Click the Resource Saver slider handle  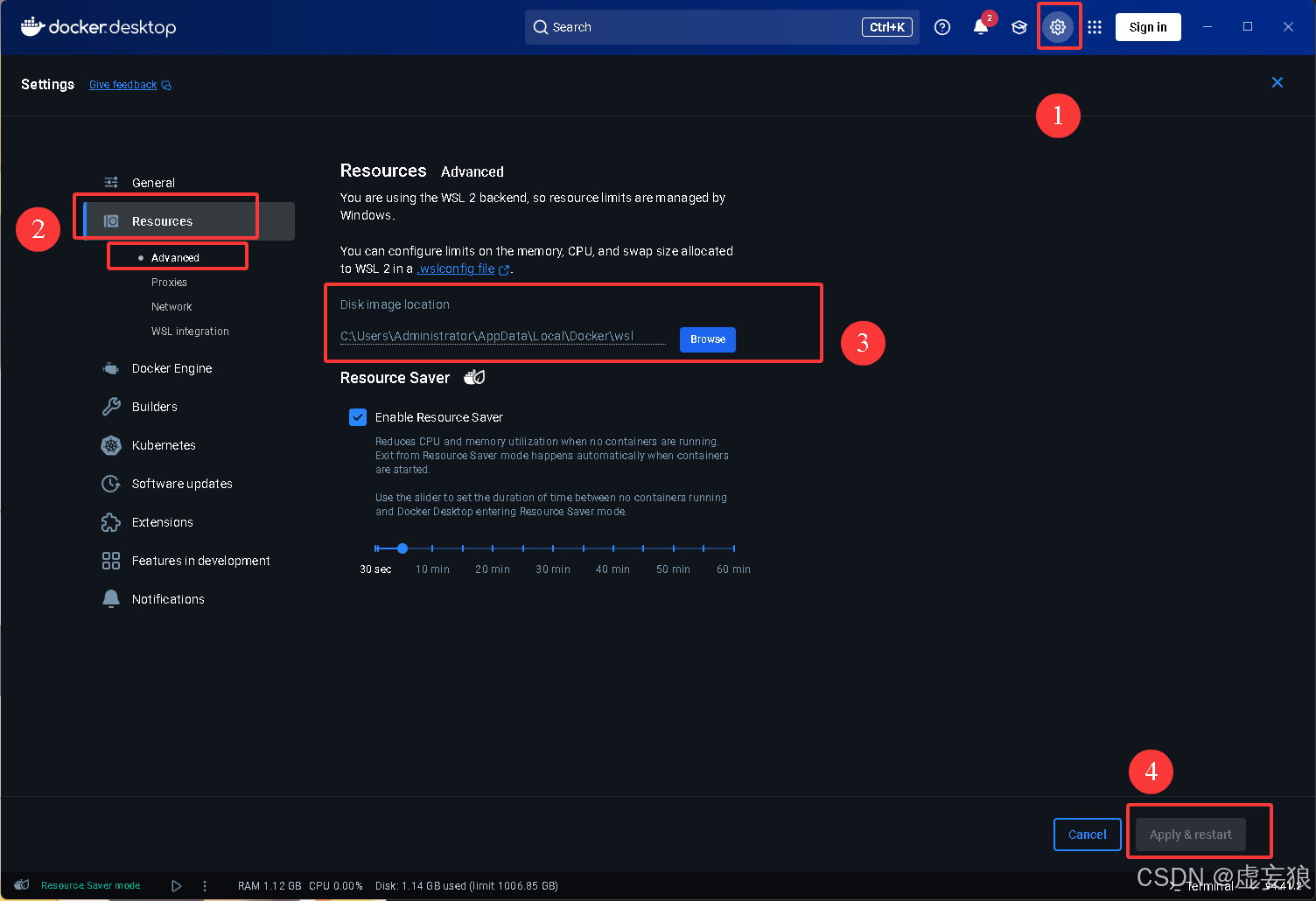[402, 548]
